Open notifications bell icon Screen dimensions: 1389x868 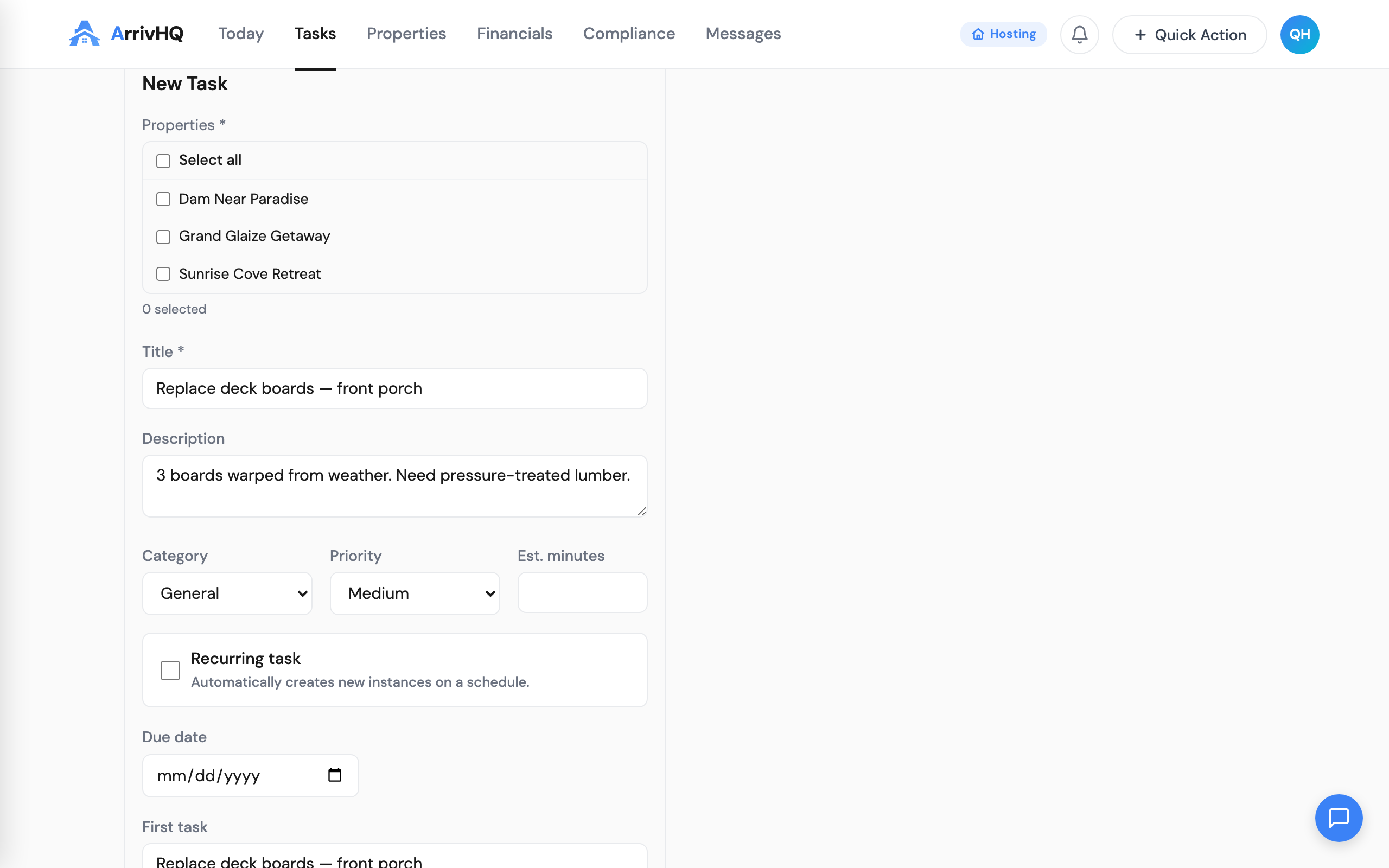(1079, 34)
